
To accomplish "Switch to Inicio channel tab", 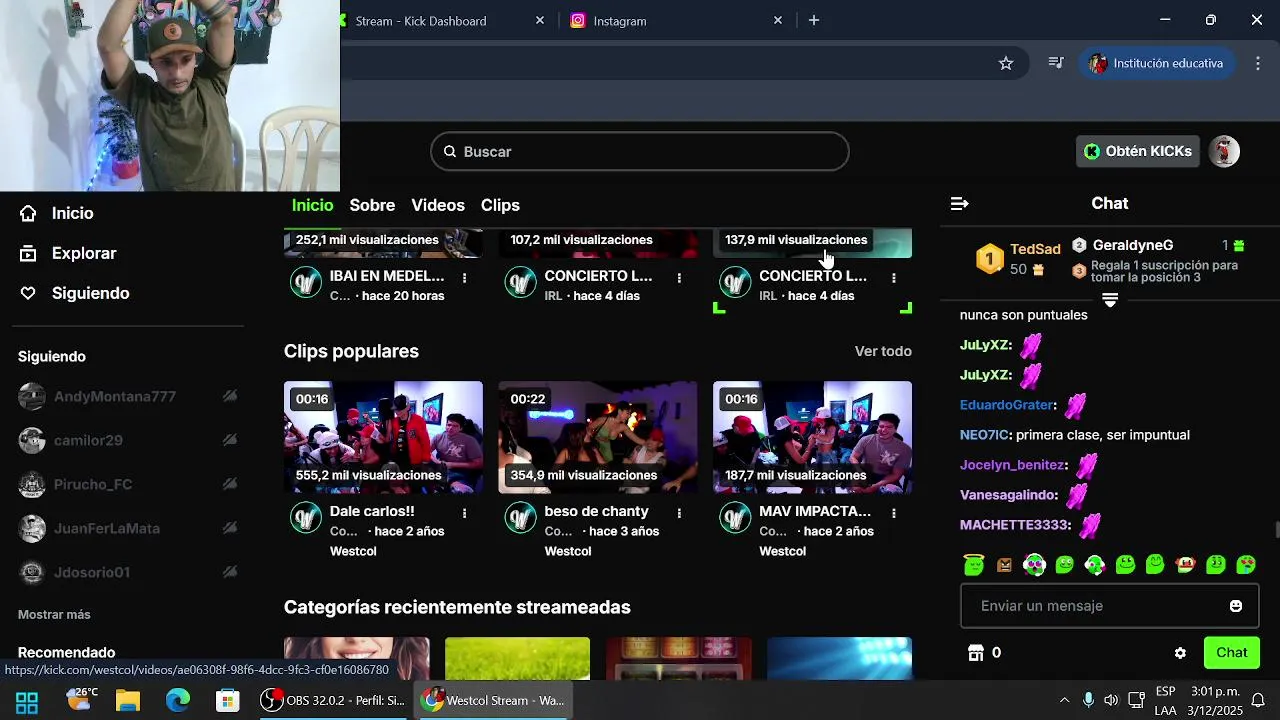I will click(x=312, y=205).
